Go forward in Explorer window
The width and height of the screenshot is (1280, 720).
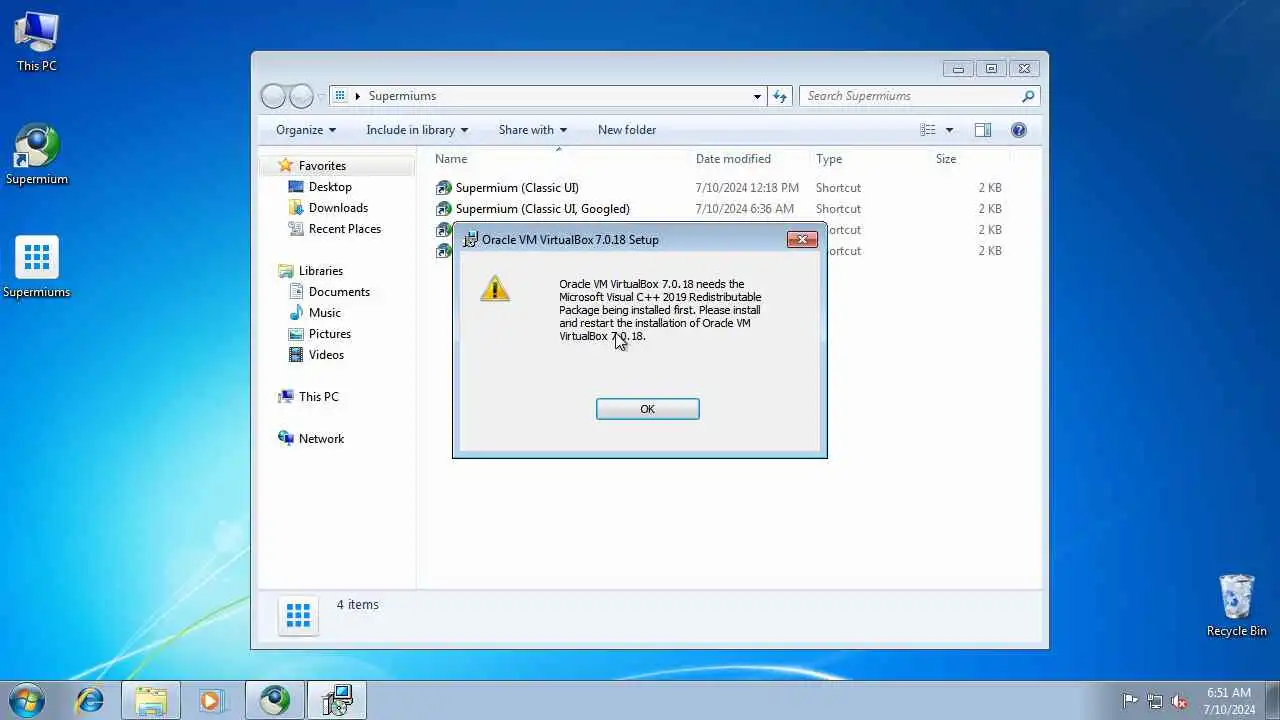301,96
